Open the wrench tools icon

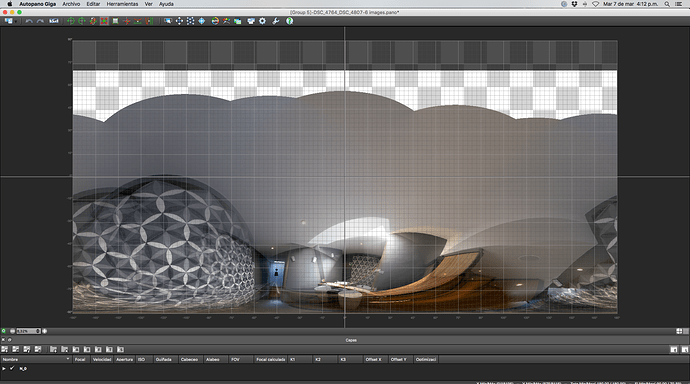(276, 21)
